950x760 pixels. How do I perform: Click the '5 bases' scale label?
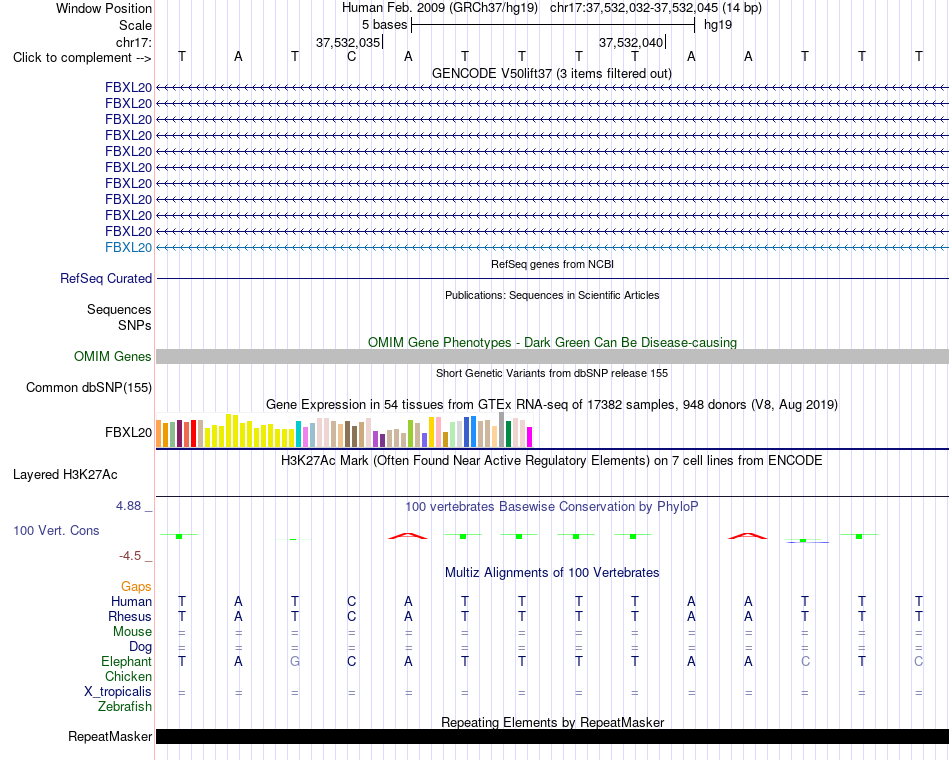pyautogui.click(x=385, y=25)
